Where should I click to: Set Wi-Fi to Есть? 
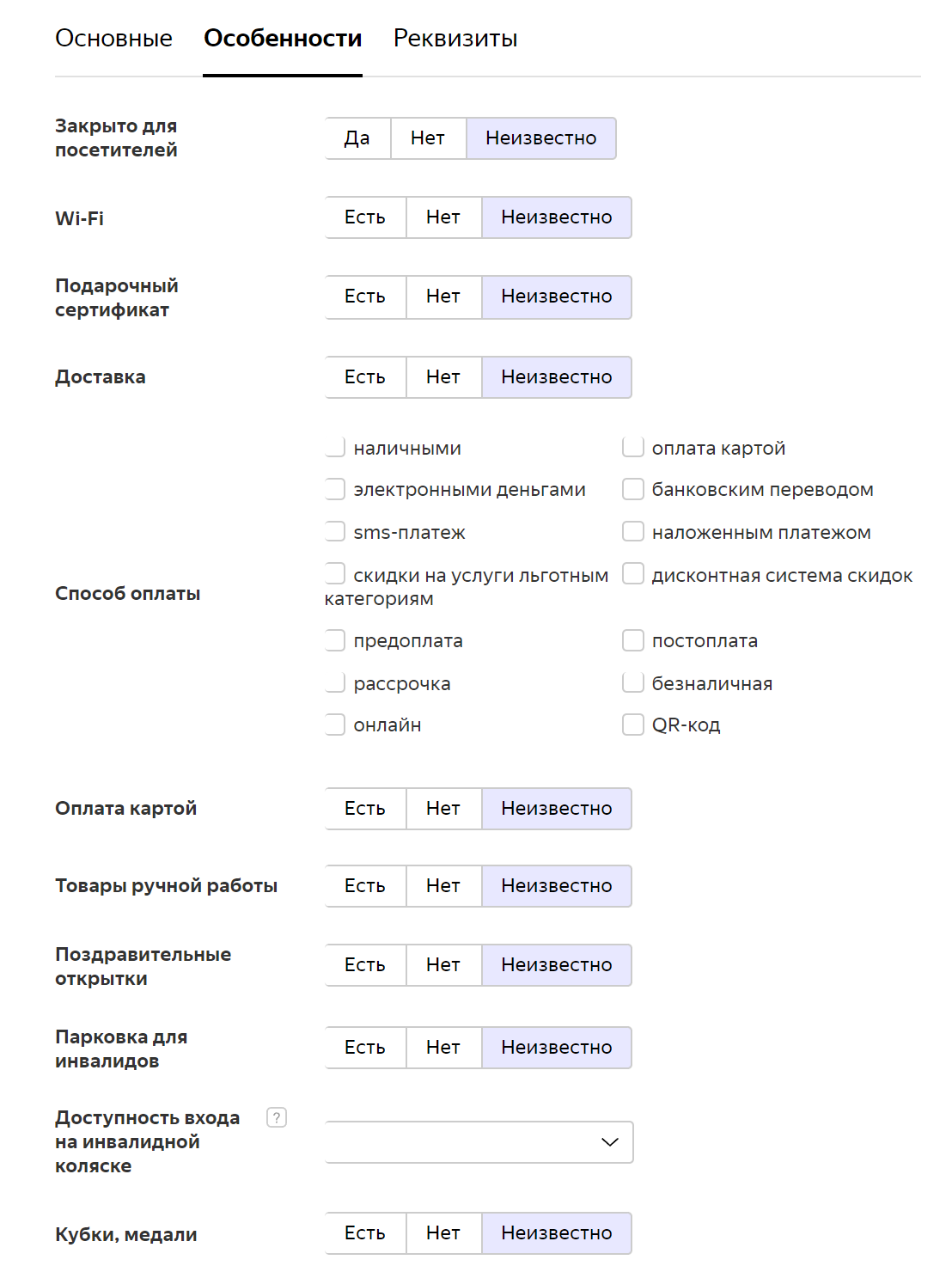pyautogui.click(x=365, y=217)
